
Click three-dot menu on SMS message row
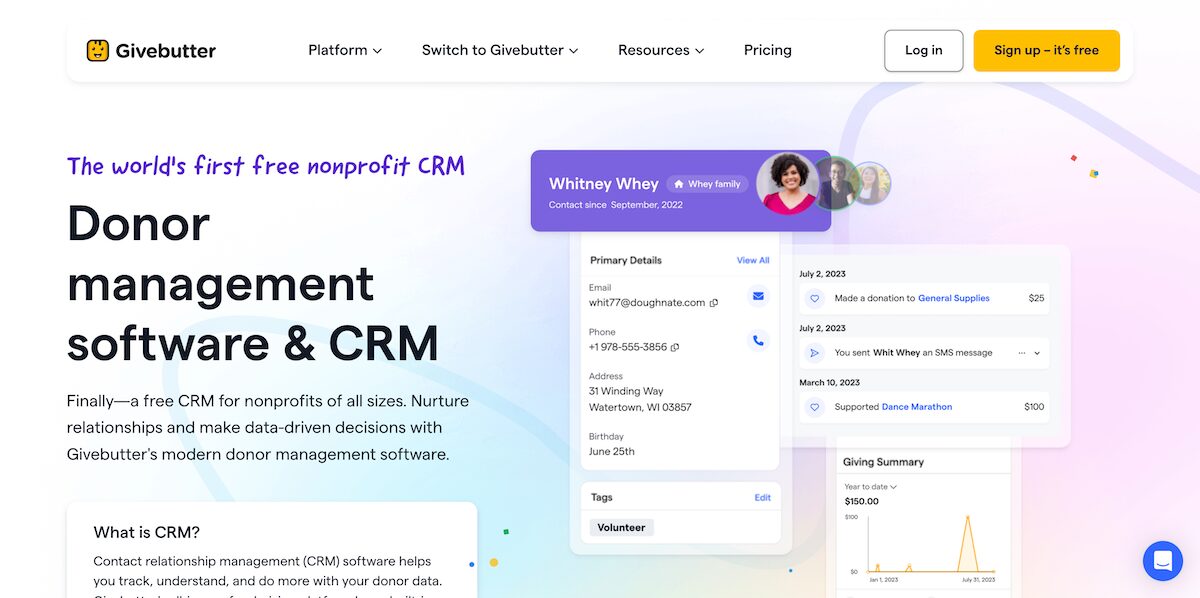pyautogui.click(x=1021, y=353)
